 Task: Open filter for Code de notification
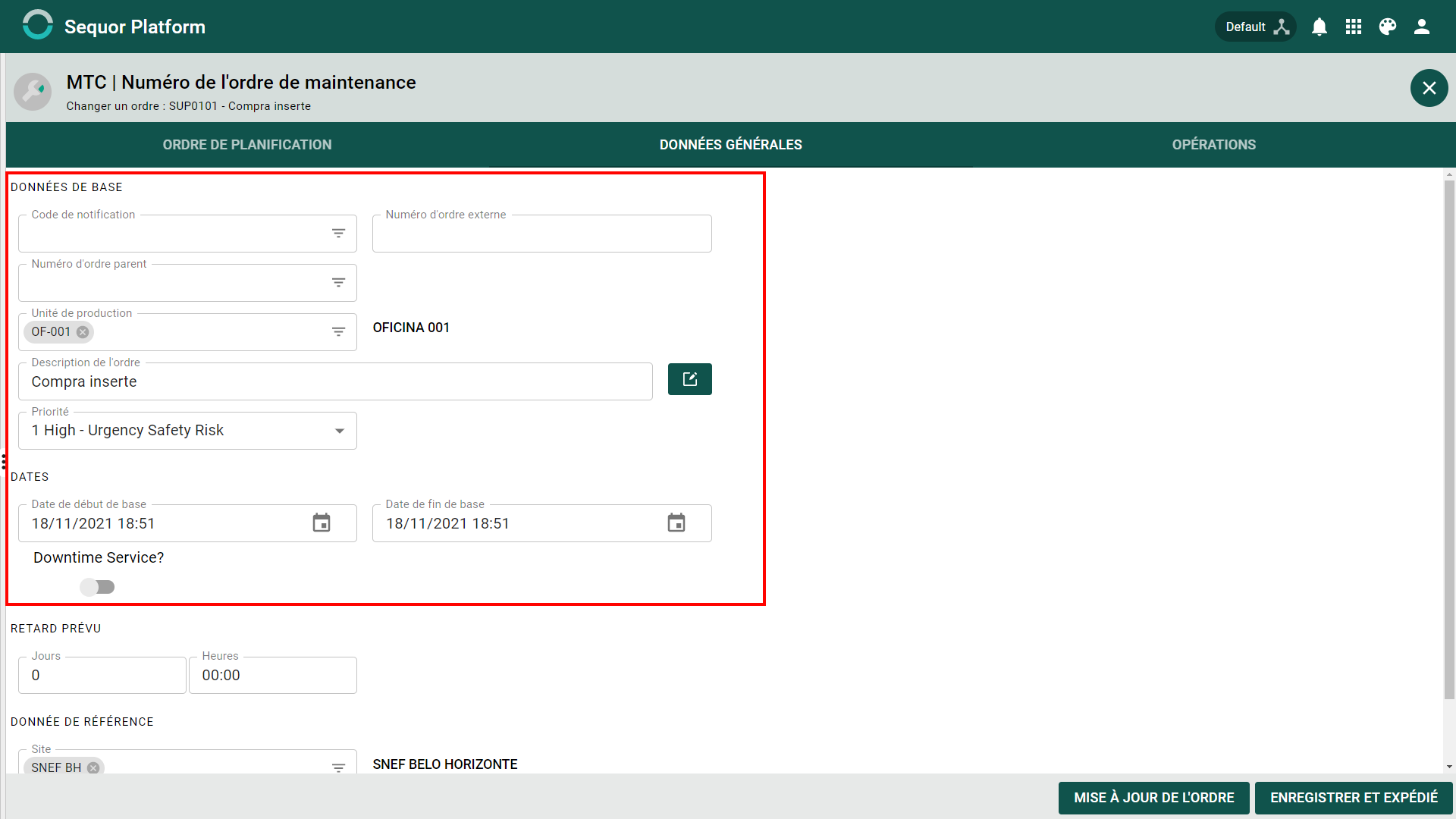338,234
